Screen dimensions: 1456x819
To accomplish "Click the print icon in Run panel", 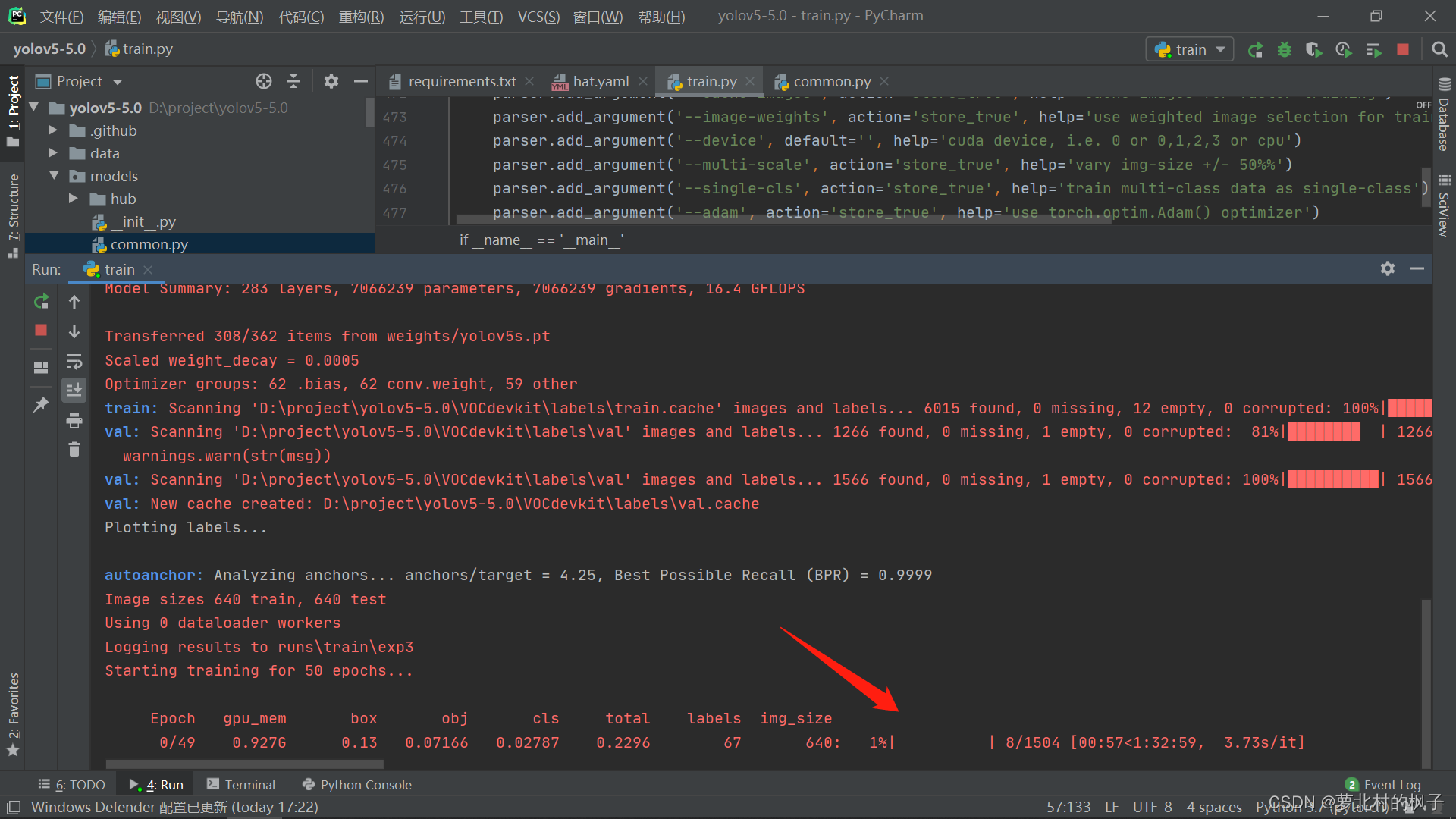I will [x=74, y=420].
